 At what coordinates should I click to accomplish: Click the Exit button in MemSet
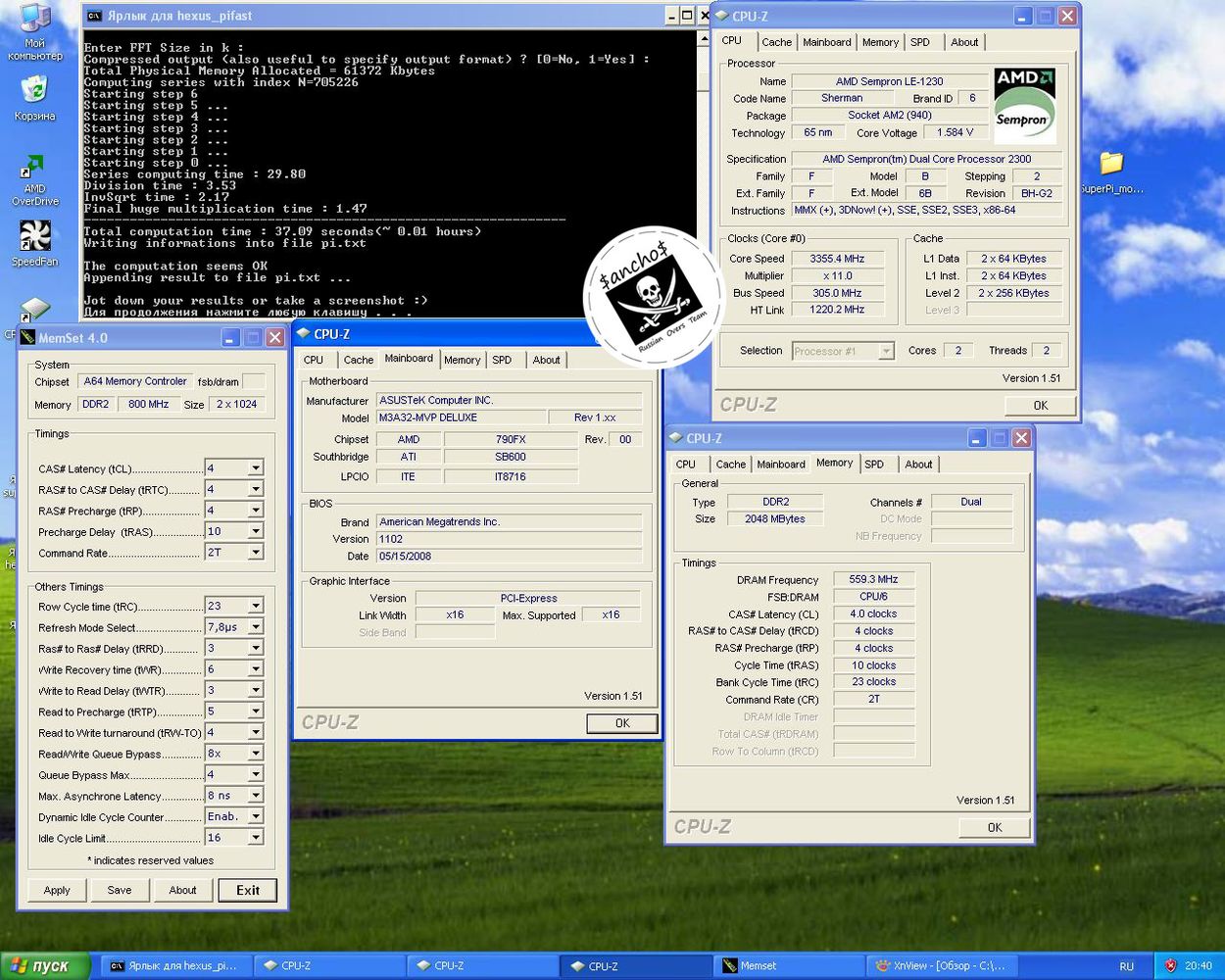[248, 890]
